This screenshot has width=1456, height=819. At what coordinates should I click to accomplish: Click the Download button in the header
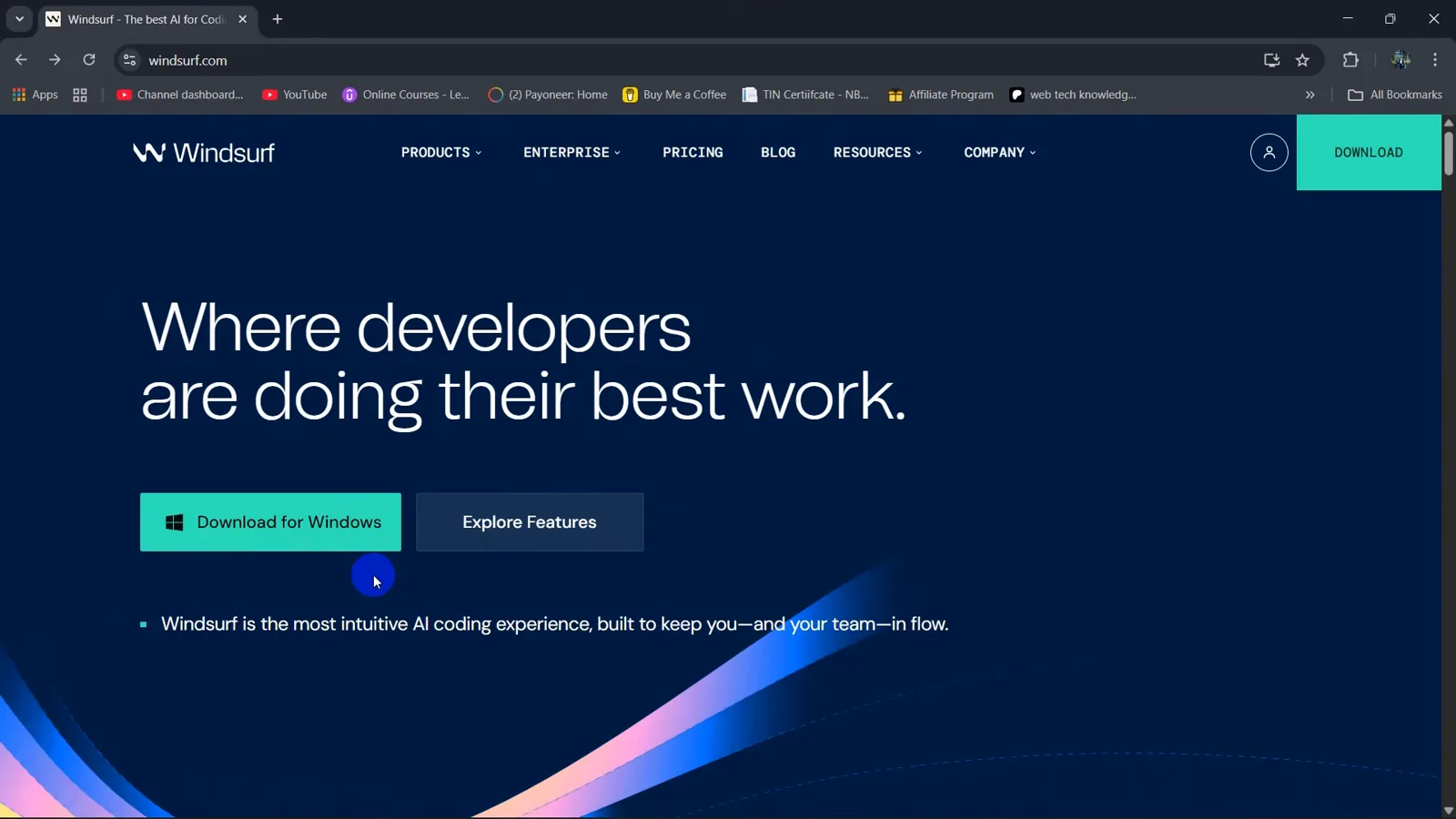point(1369,152)
